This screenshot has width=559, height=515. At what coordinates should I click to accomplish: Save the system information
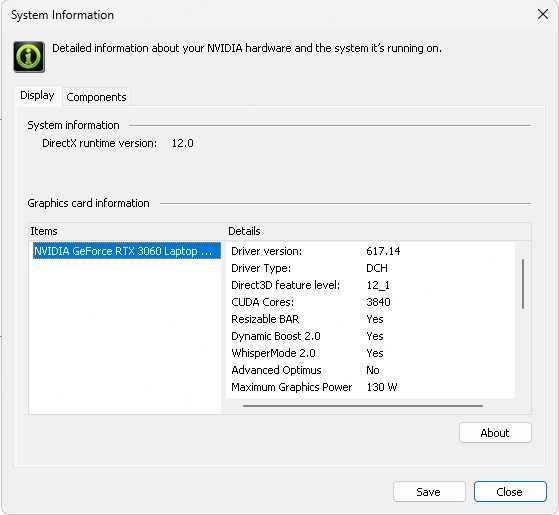click(429, 492)
